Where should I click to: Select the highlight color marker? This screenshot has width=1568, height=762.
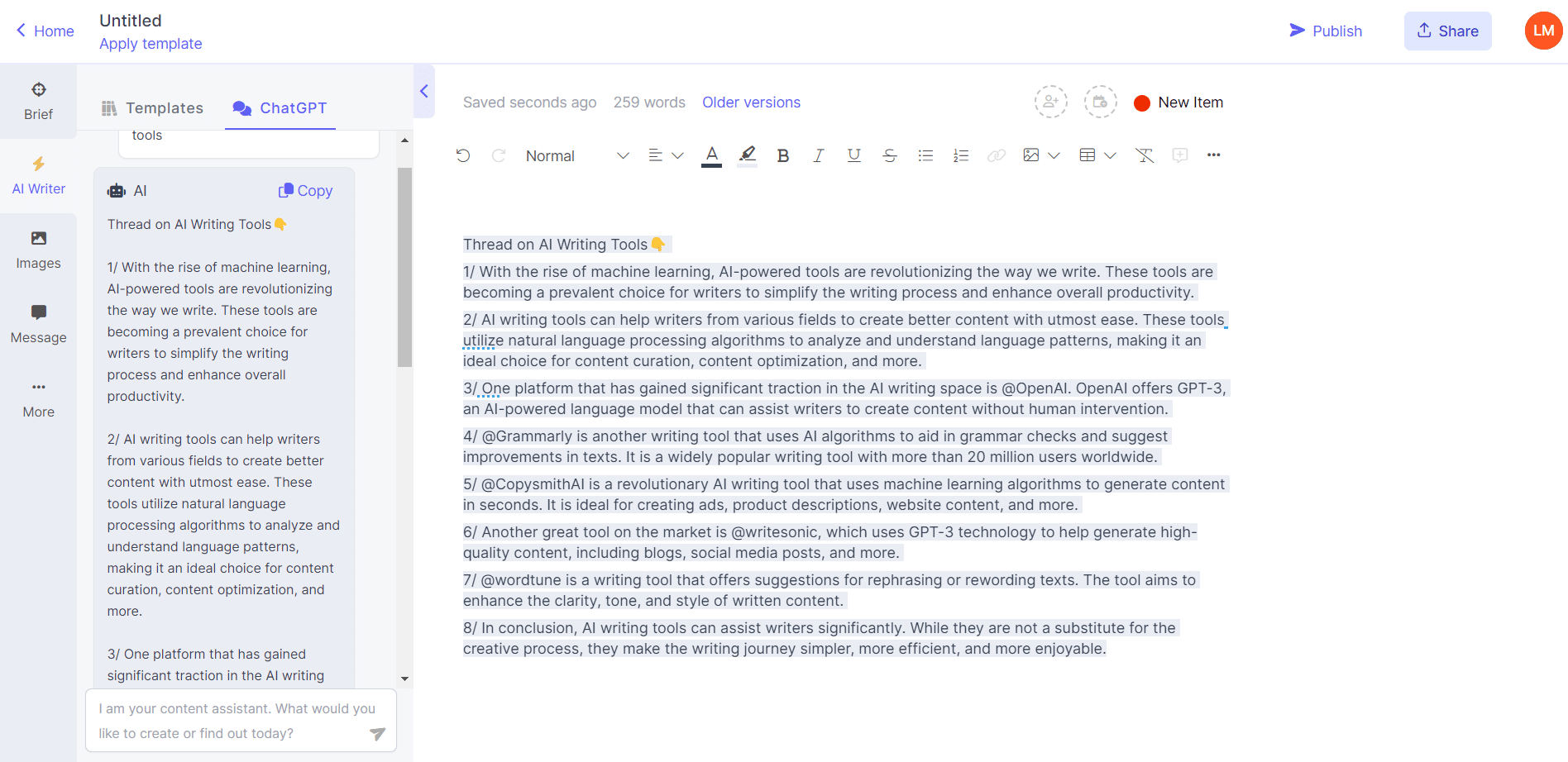pos(748,155)
